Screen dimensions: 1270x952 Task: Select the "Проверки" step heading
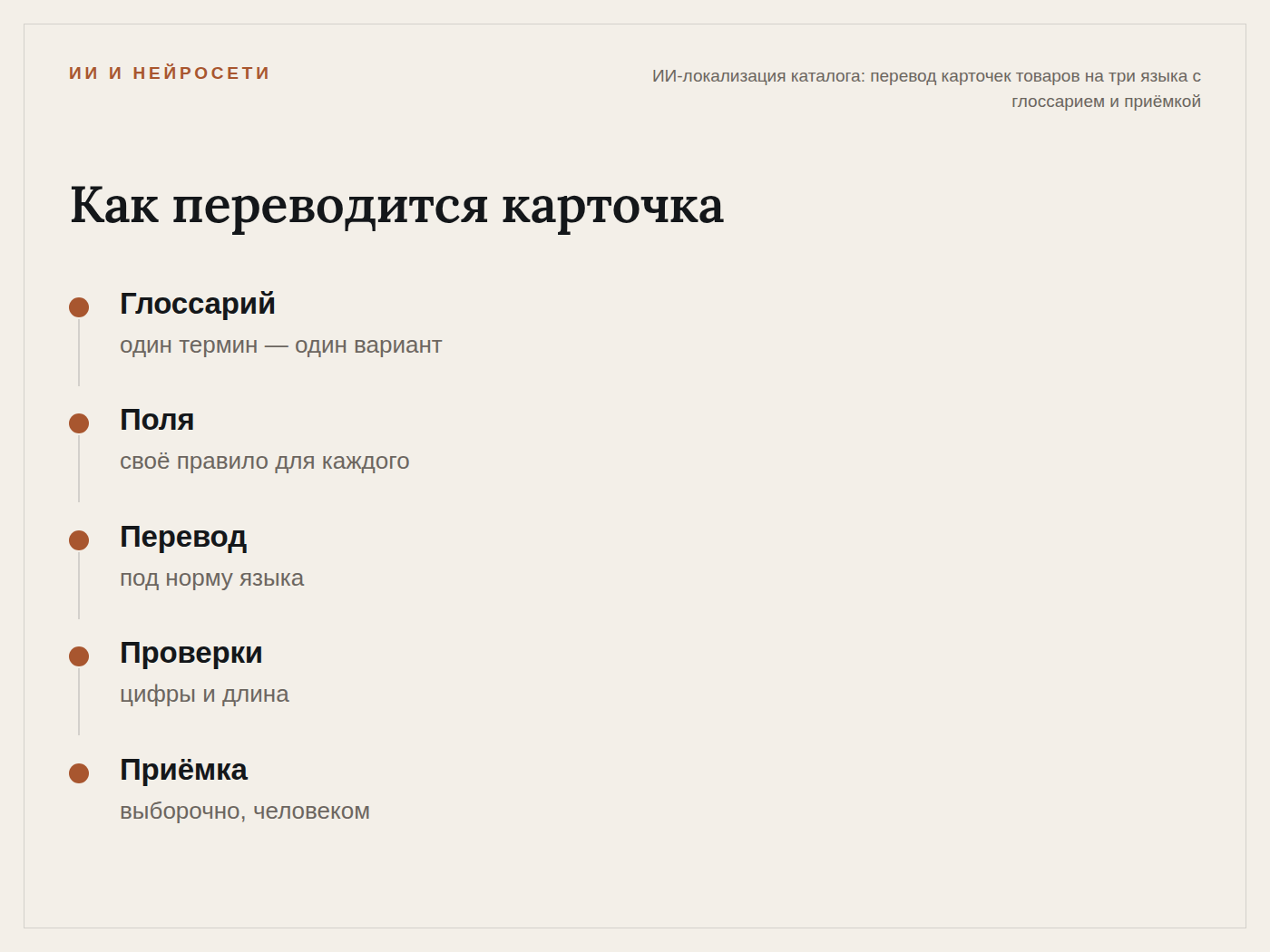191,653
